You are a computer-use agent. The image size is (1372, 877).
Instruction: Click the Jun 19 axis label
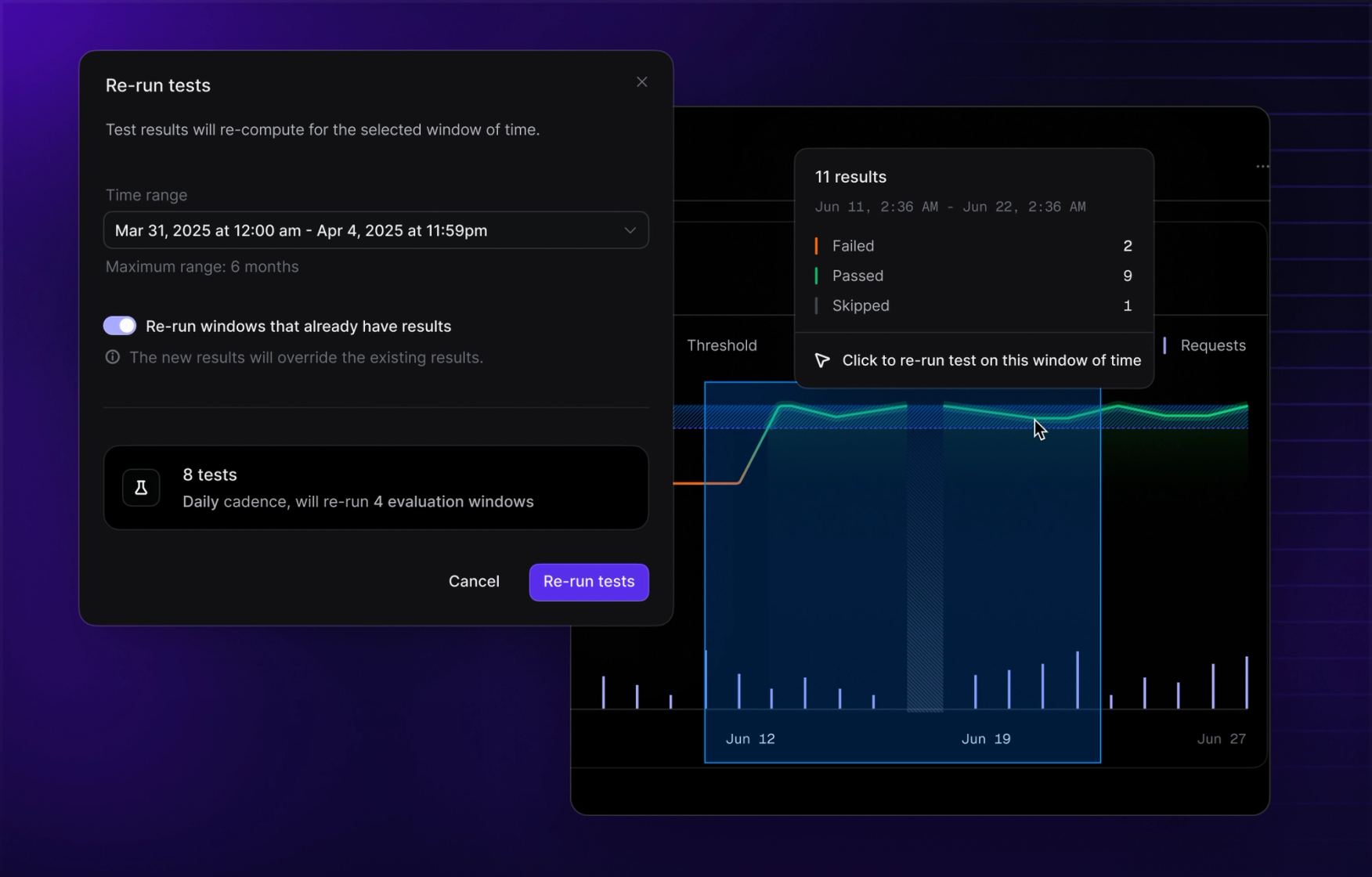coord(986,739)
